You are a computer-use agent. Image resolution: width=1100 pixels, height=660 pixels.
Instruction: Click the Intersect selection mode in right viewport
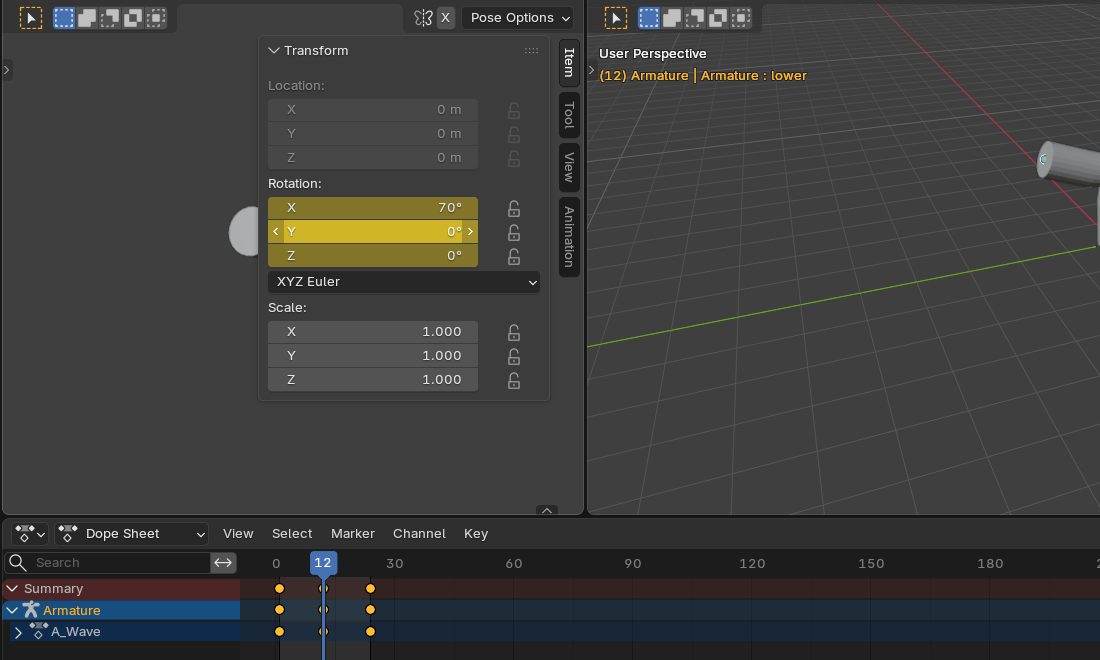click(x=741, y=18)
